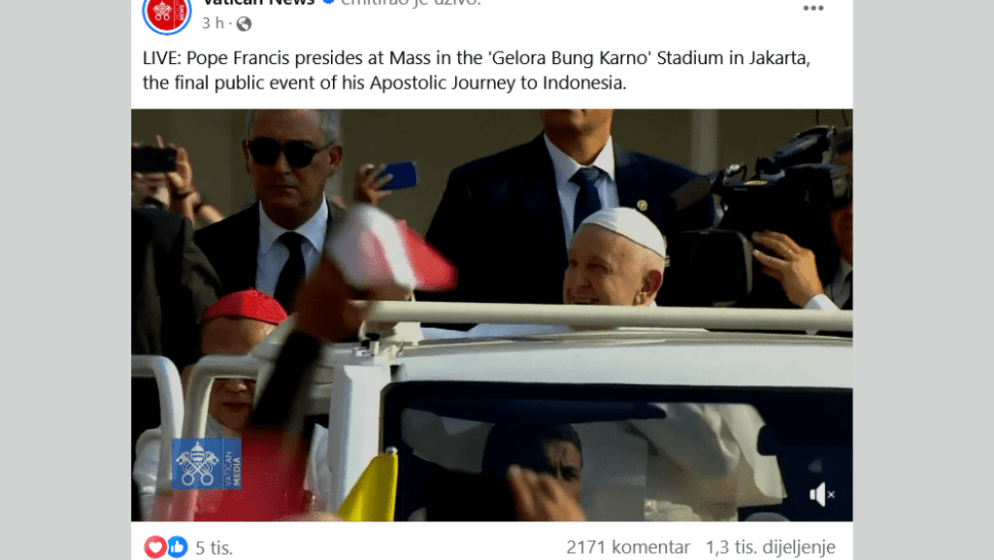
Task: Click the heart reaction icon
Action: click(155, 547)
